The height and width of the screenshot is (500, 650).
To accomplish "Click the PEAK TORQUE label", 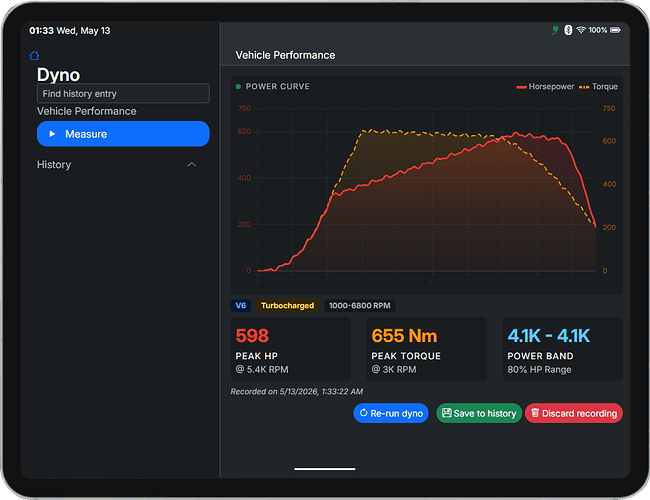I will pos(406,356).
